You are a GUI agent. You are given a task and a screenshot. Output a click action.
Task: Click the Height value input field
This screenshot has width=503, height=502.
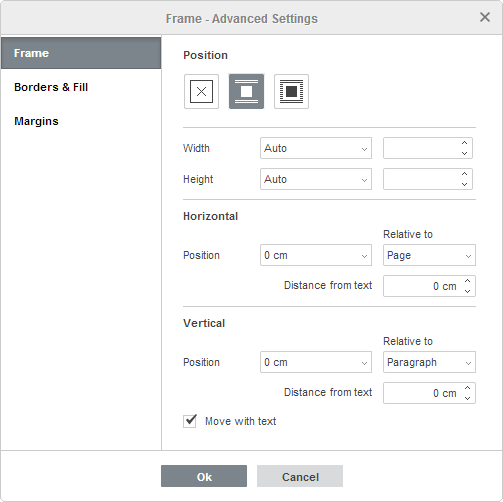pyautogui.click(x=428, y=179)
